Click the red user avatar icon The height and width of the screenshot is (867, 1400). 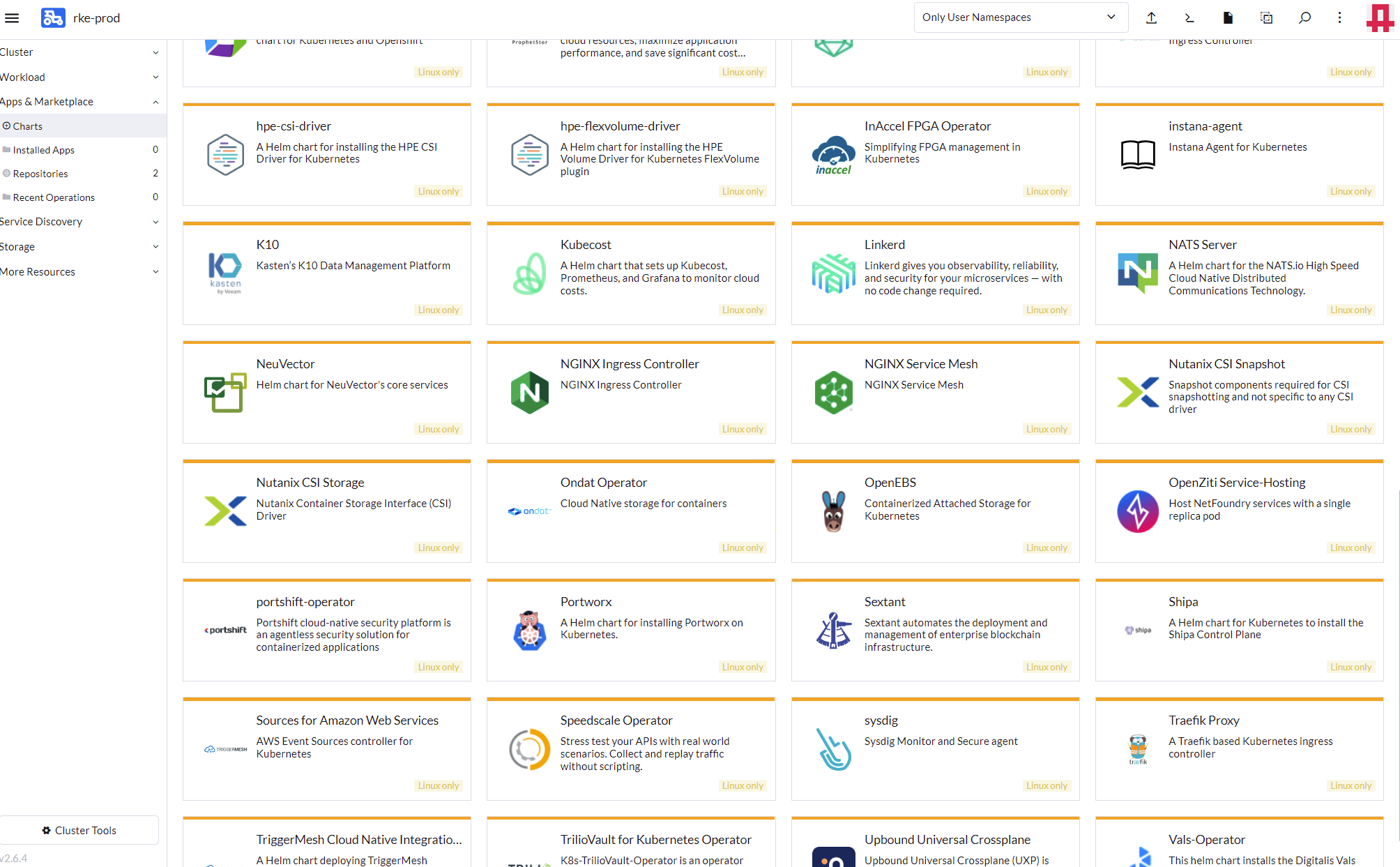(x=1380, y=18)
